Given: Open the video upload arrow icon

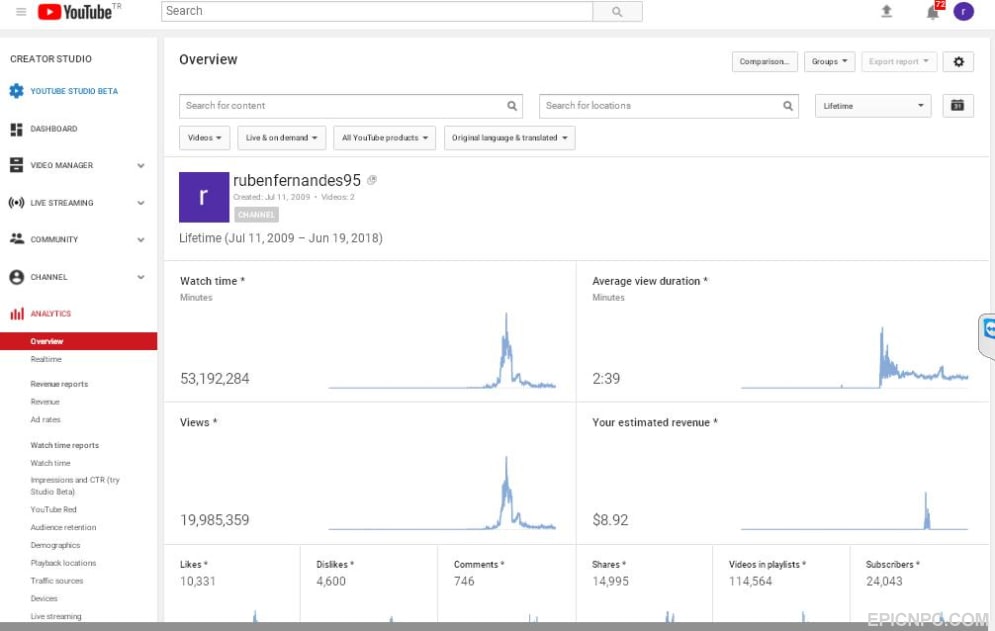Looking at the screenshot, I should pyautogui.click(x=886, y=11).
